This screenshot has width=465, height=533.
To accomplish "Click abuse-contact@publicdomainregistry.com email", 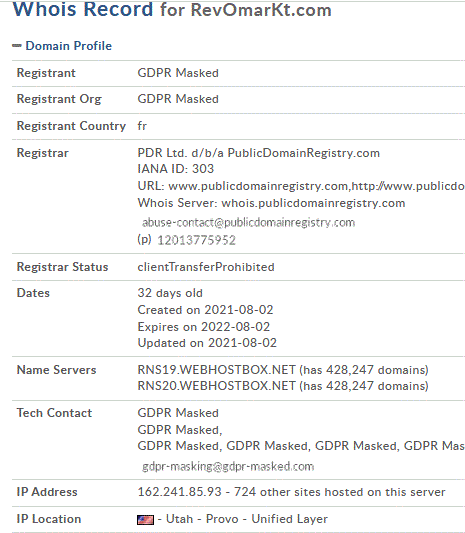I will click(248, 222).
